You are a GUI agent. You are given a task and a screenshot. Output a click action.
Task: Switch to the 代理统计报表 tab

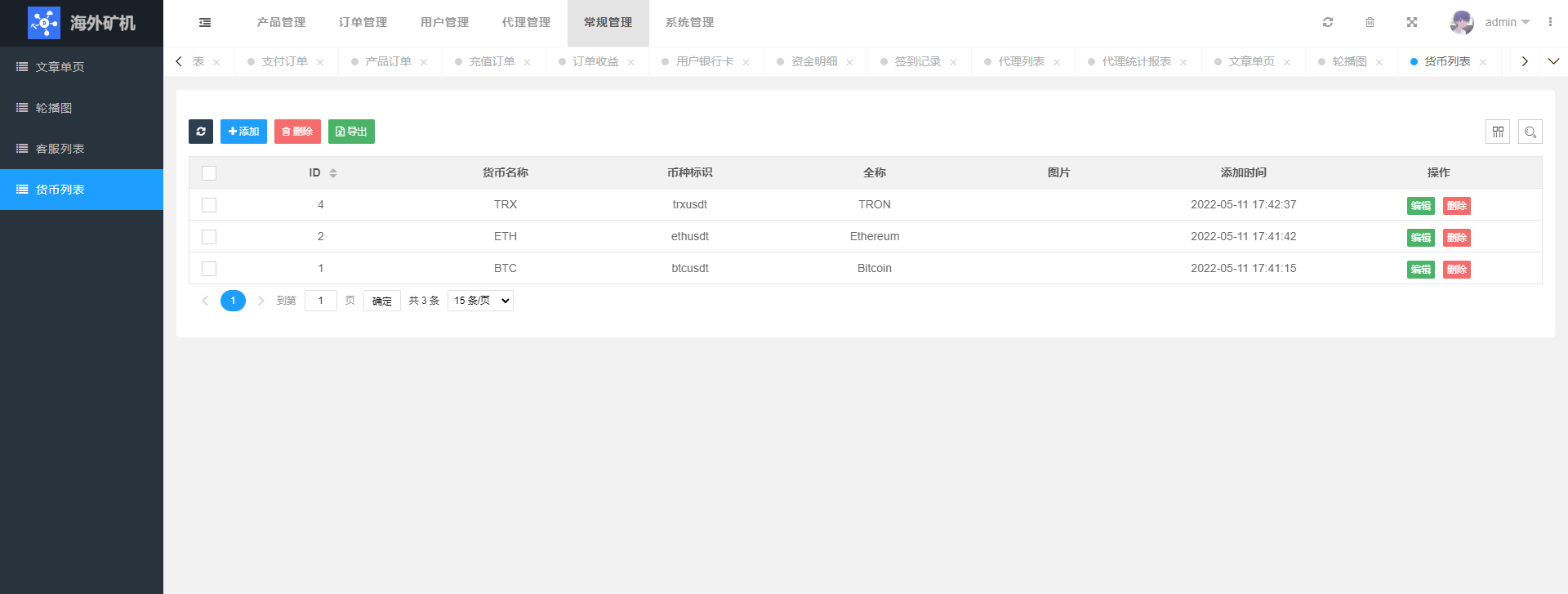click(1136, 62)
